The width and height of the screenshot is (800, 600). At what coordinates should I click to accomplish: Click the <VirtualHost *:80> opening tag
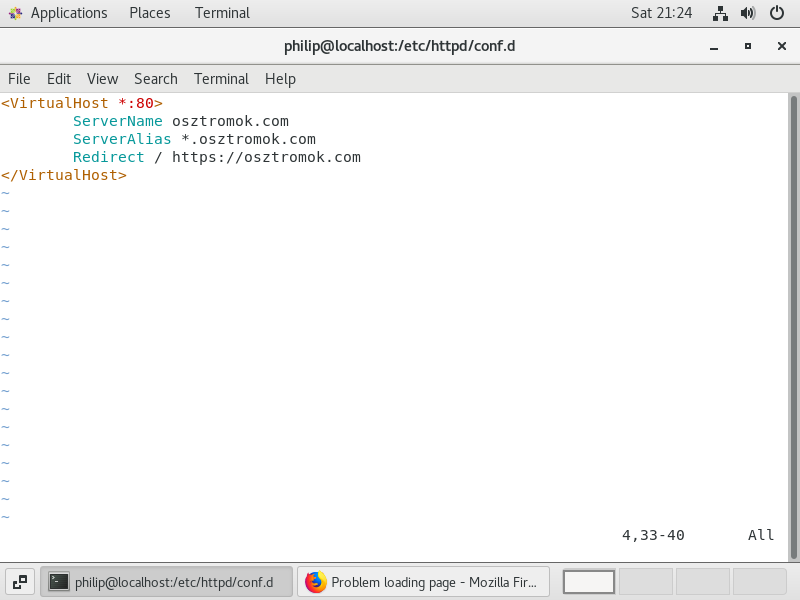point(82,103)
